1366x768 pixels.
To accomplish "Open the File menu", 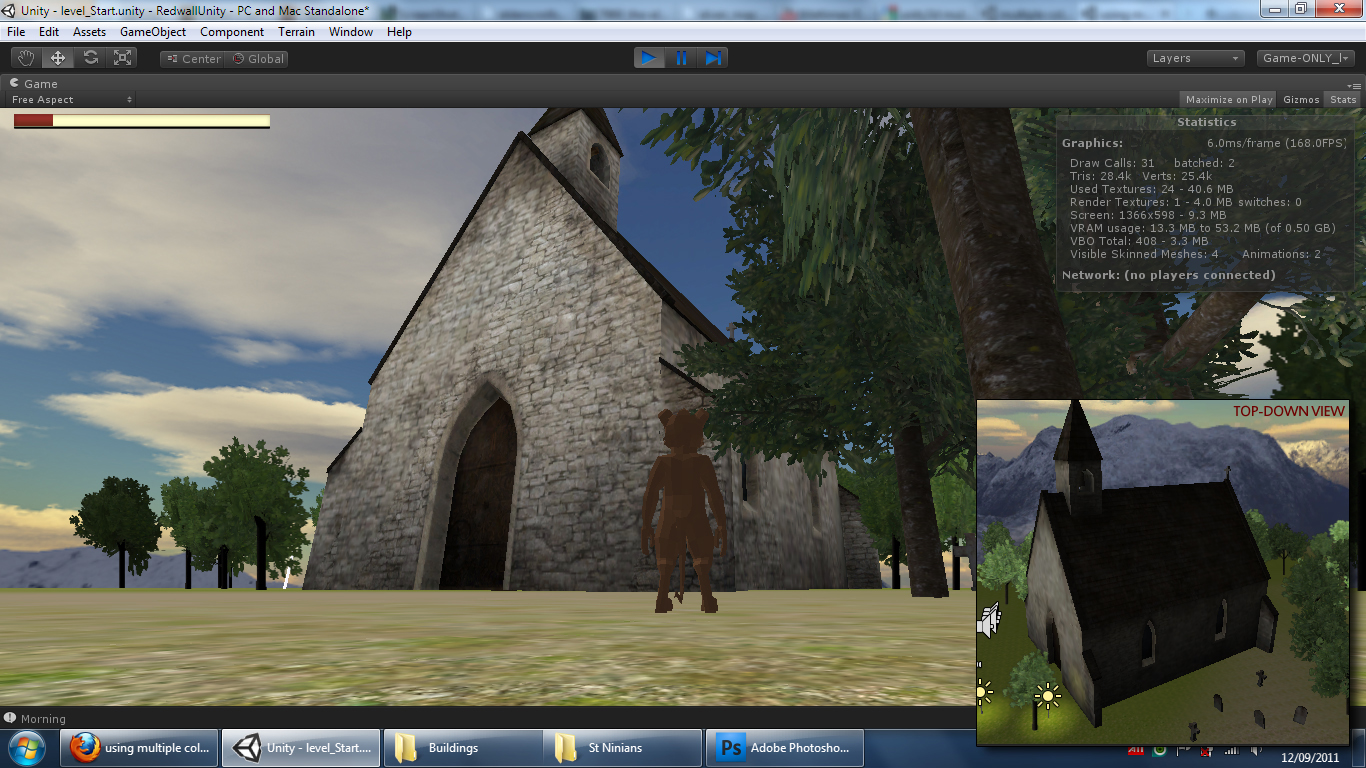I will tap(17, 32).
